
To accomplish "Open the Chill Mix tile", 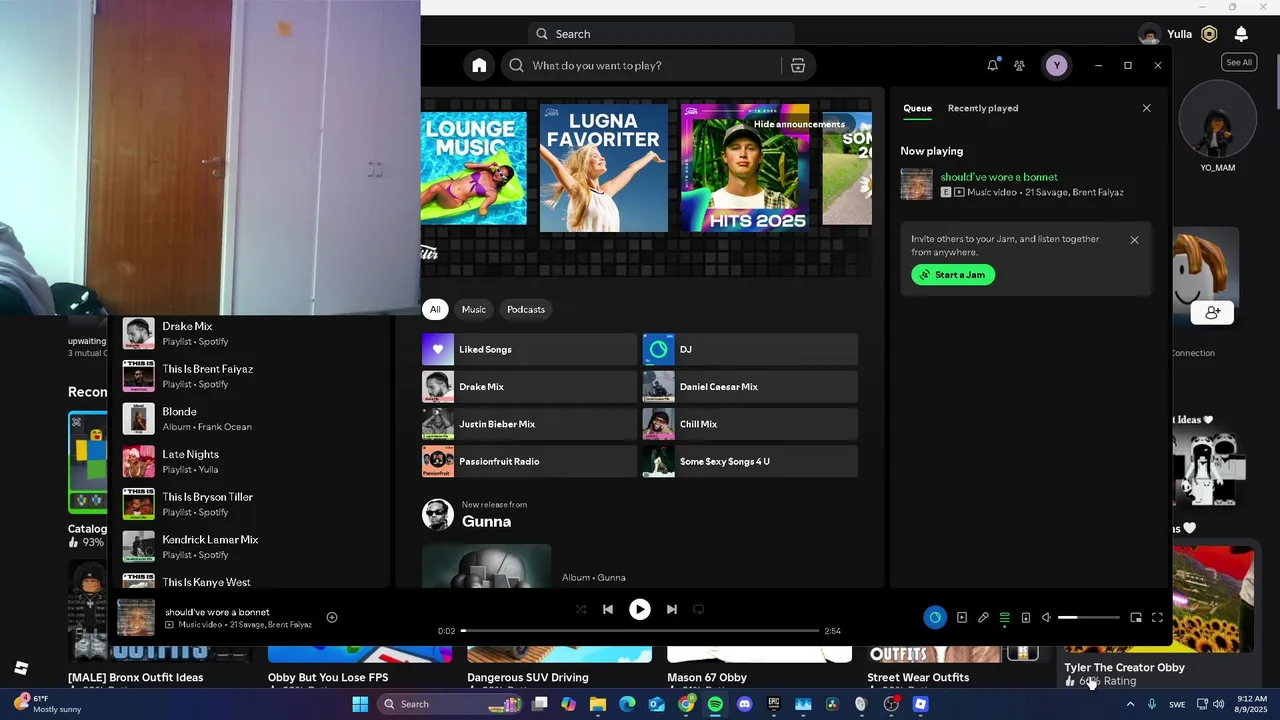I will pyautogui.click(x=750, y=424).
